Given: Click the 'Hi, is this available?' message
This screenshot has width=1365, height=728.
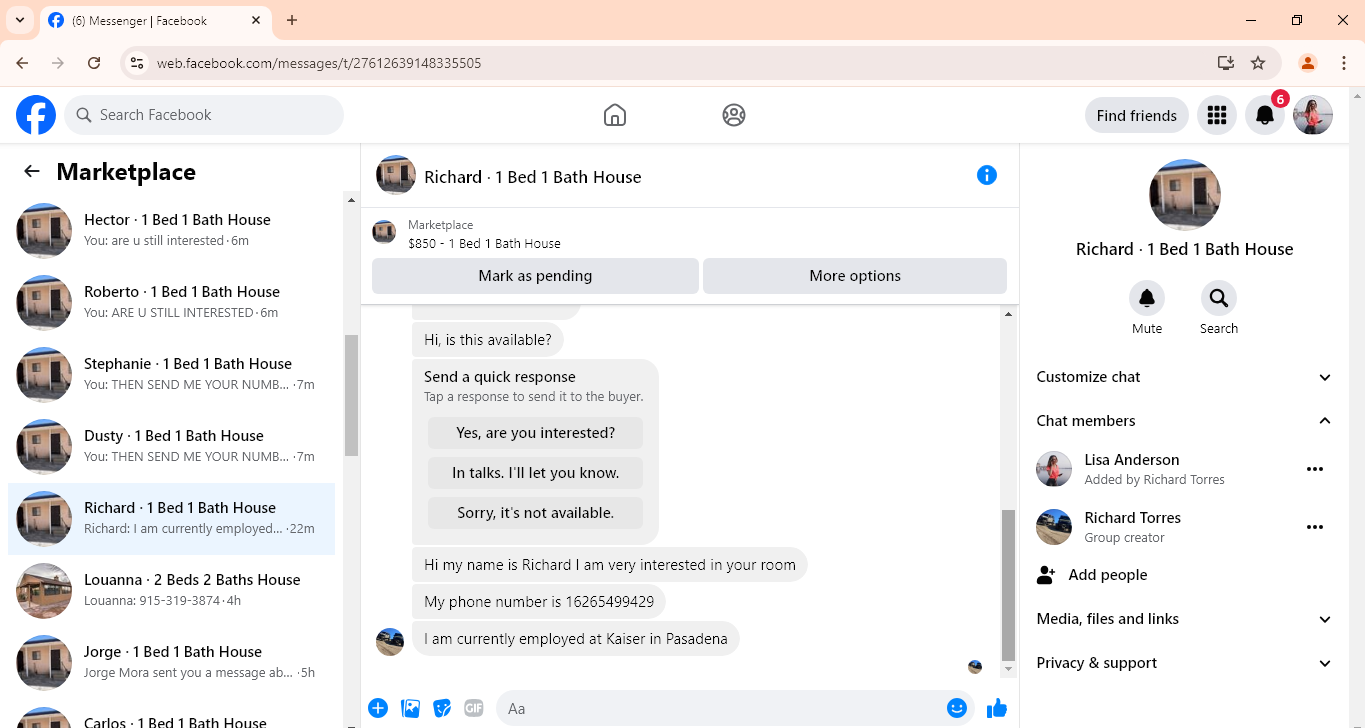Looking at the screenshot, I should [488, 340].
